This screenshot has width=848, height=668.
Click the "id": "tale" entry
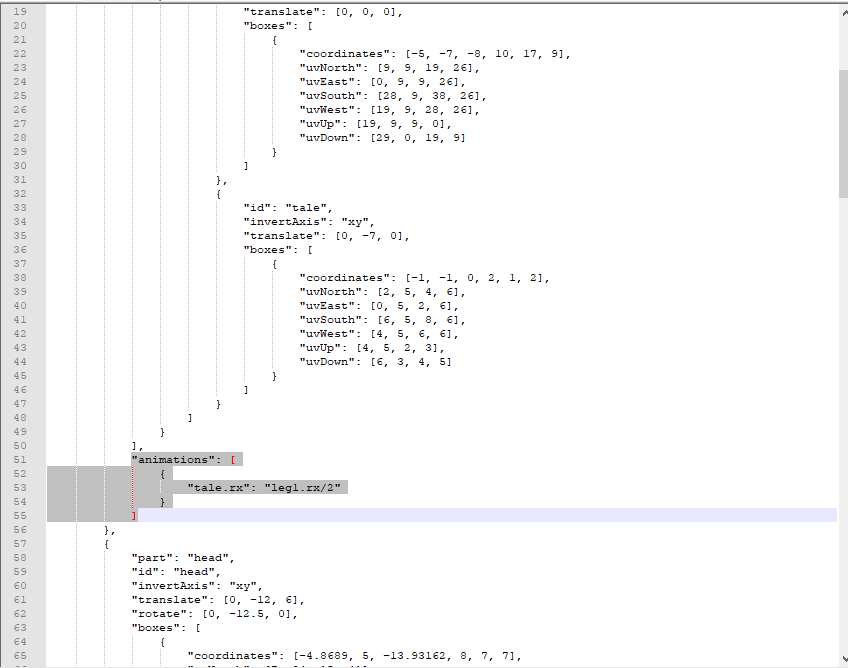tap(288, 208)
